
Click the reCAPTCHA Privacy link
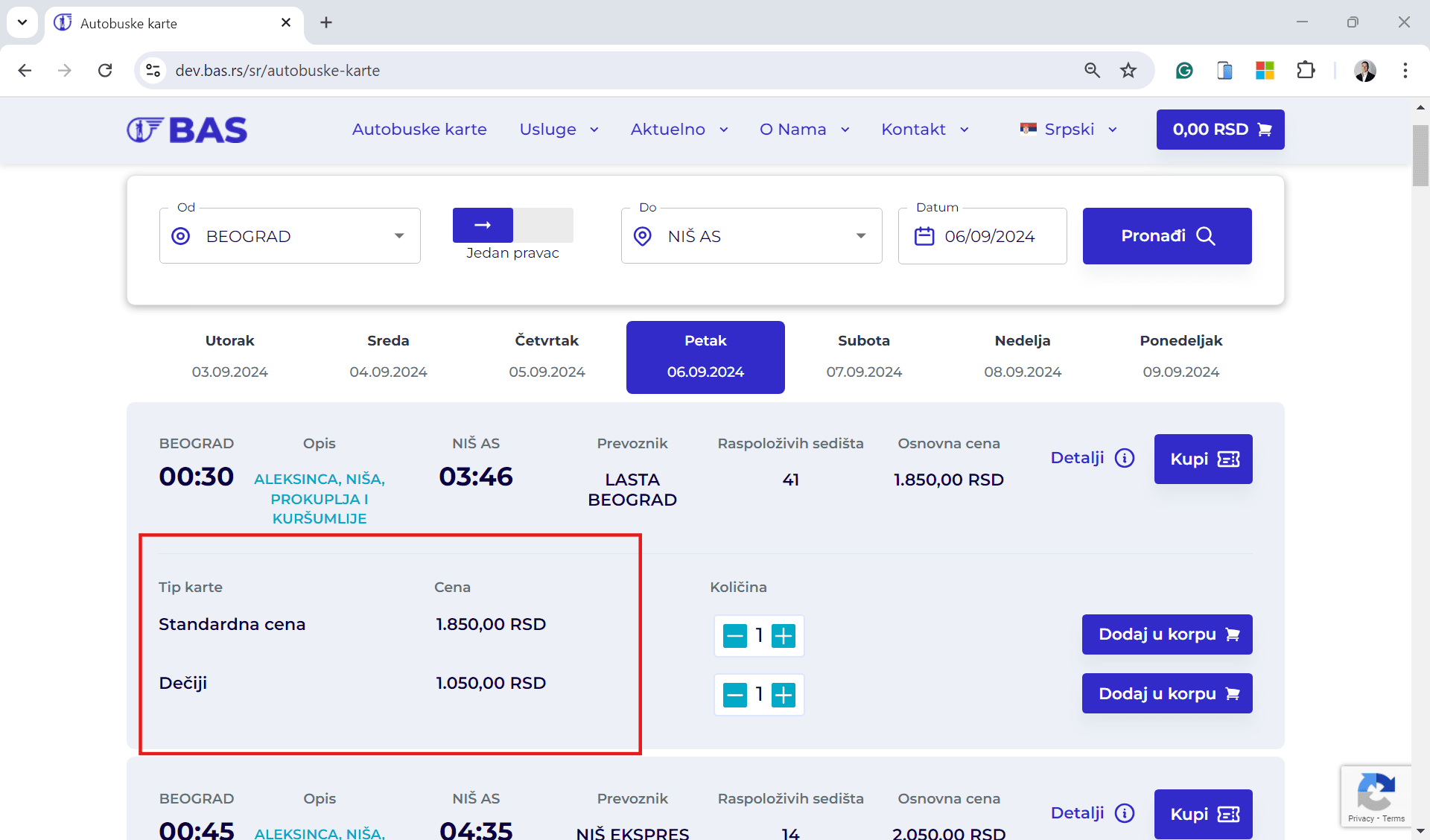pyautogui.click(x=1361, y=818)
